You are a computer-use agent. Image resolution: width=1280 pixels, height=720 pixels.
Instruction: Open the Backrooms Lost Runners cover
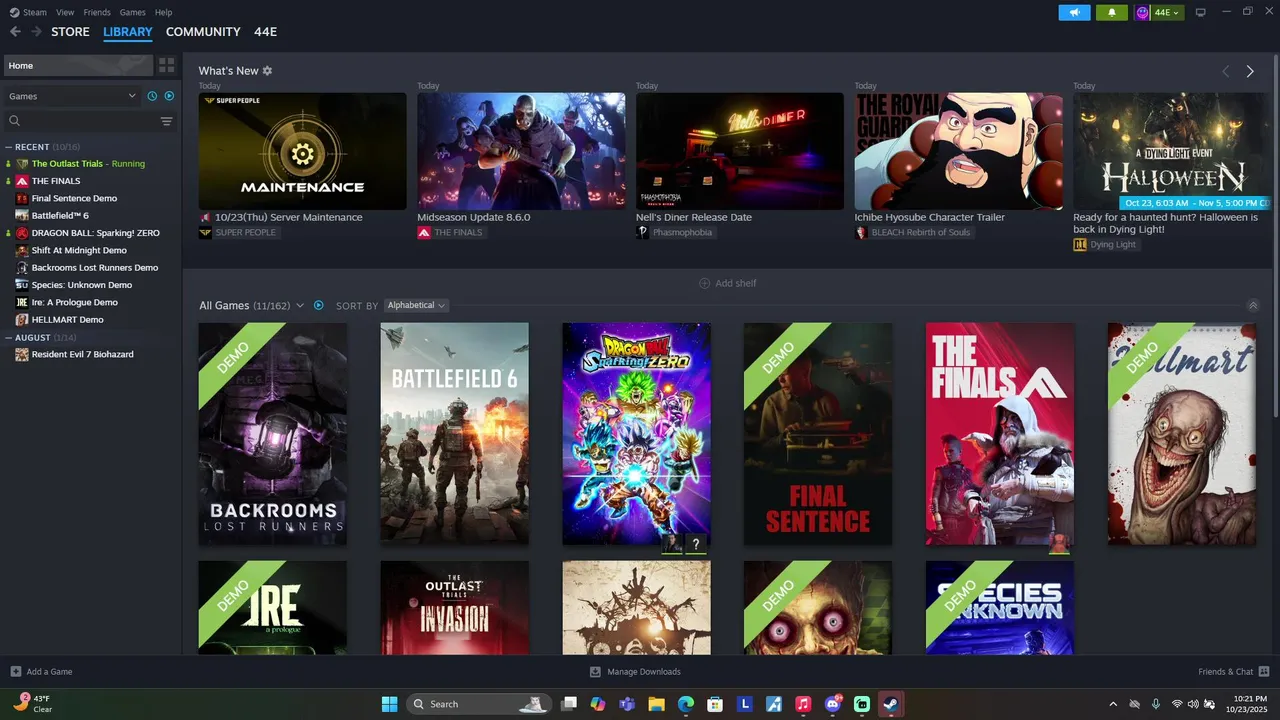click(x=273, y=434)
